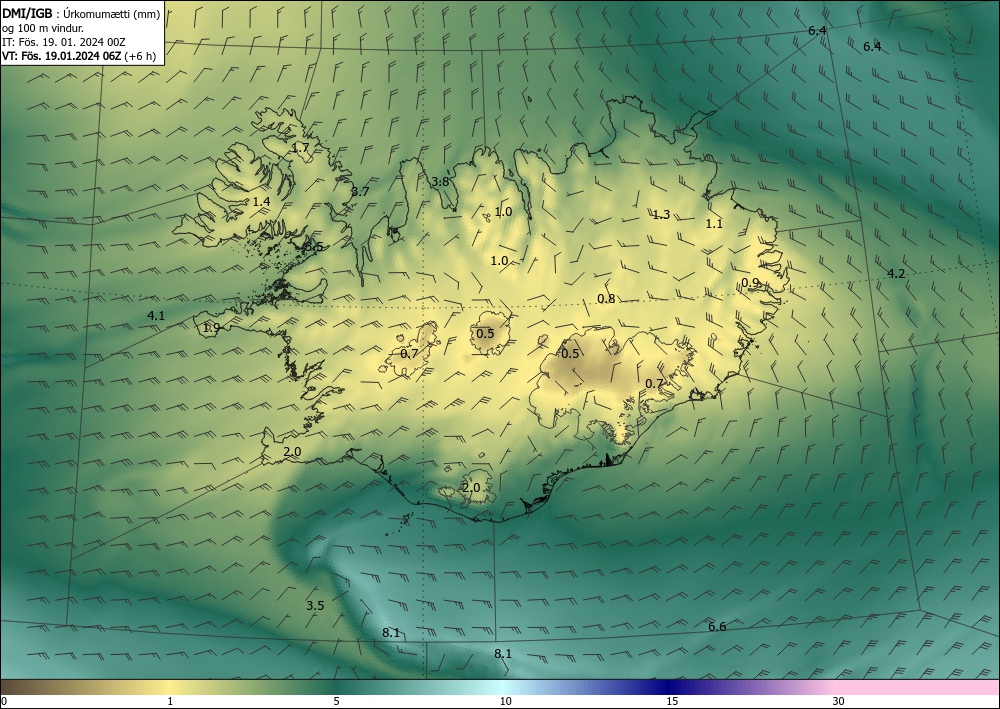The height and width of the screenshot is (709, 1000).
Task: Click the 3.8 value label
Action: point(440,182)
